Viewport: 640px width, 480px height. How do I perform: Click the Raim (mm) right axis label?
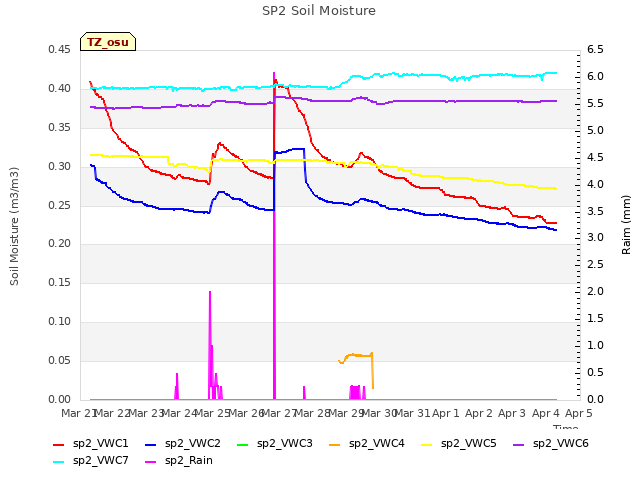pyautogui.click(x=626, y=225)
